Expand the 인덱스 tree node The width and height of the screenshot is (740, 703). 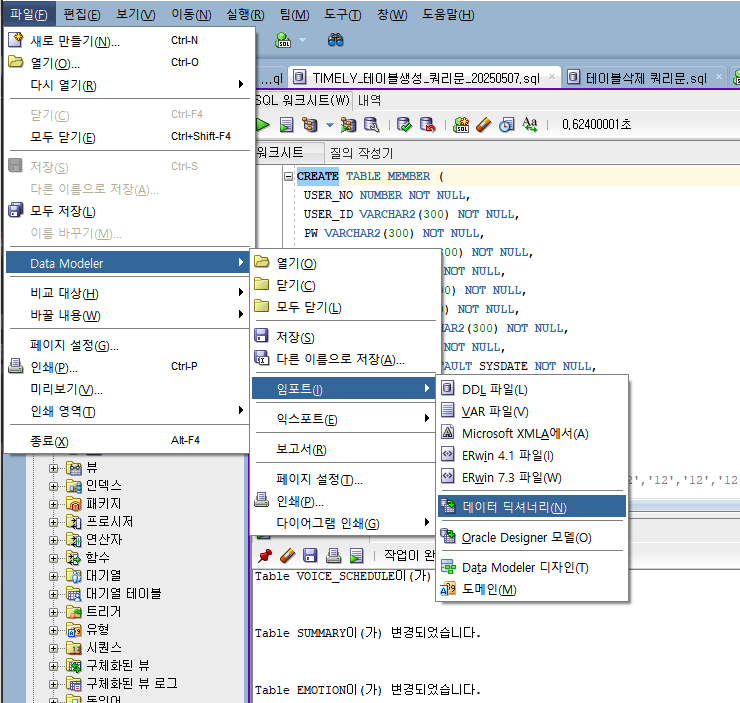tap(53, 486)
